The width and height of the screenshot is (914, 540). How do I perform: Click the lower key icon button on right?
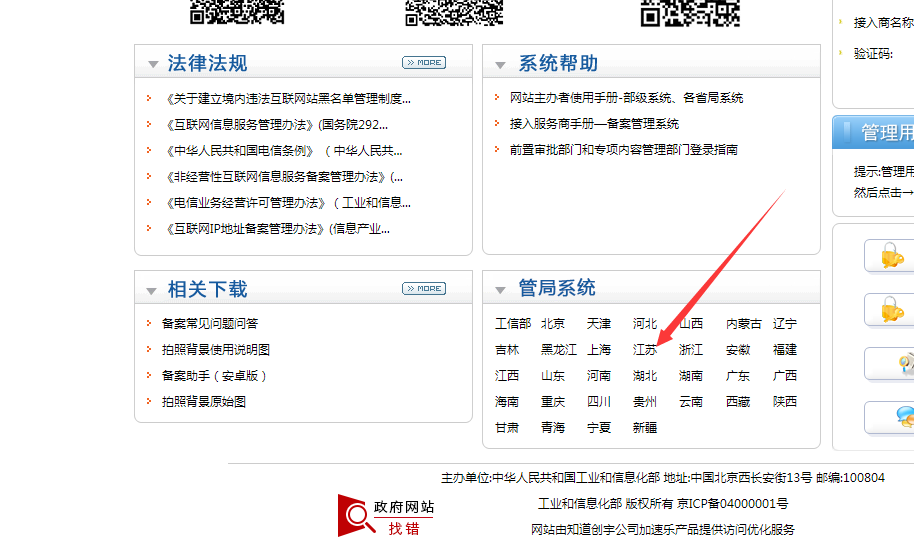point(890,310)
